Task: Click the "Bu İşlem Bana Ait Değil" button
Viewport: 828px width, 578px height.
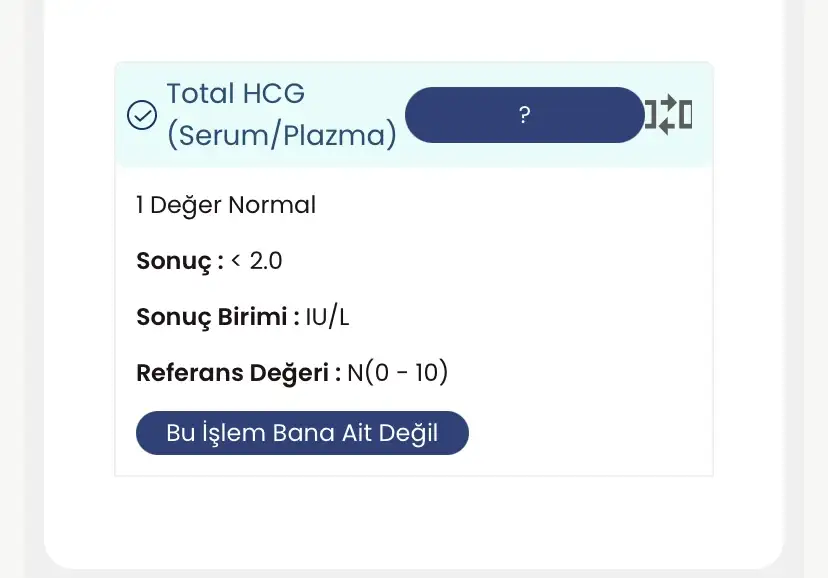Action: (302, 434)
